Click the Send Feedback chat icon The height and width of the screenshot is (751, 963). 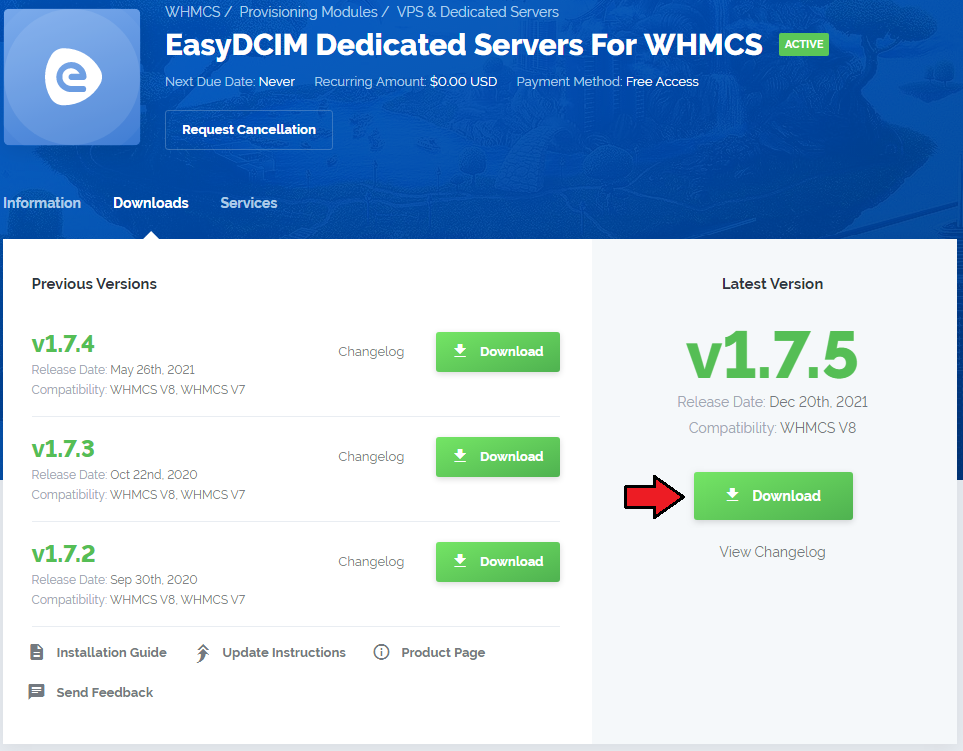[36, 692]
